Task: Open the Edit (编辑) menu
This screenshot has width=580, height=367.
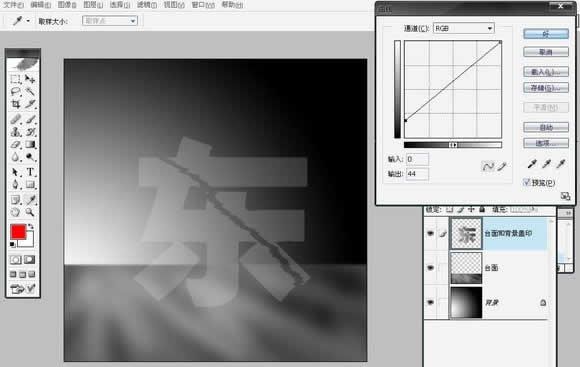Action: [41, 5]
